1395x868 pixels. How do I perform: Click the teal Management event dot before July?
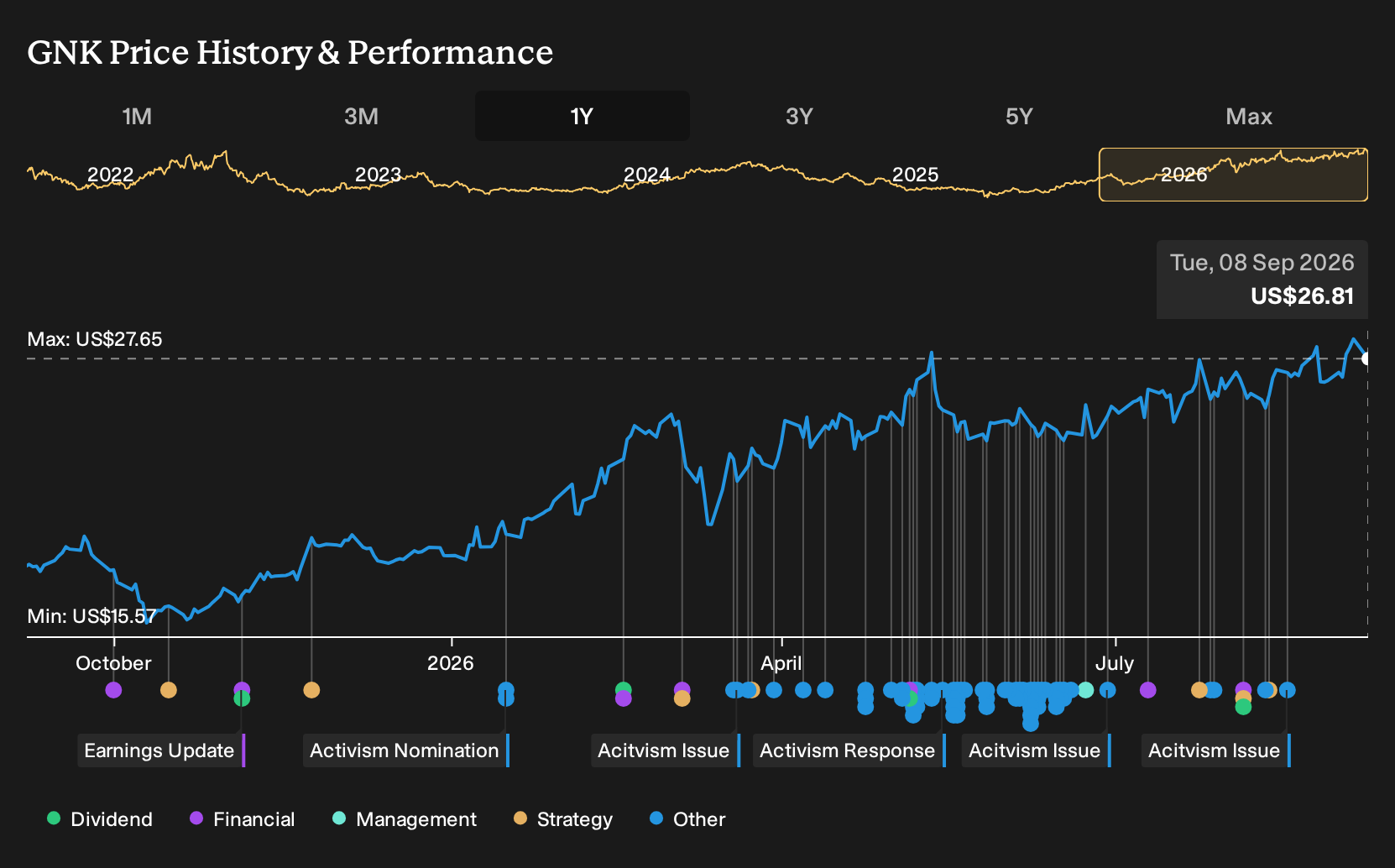(1085, 690)
